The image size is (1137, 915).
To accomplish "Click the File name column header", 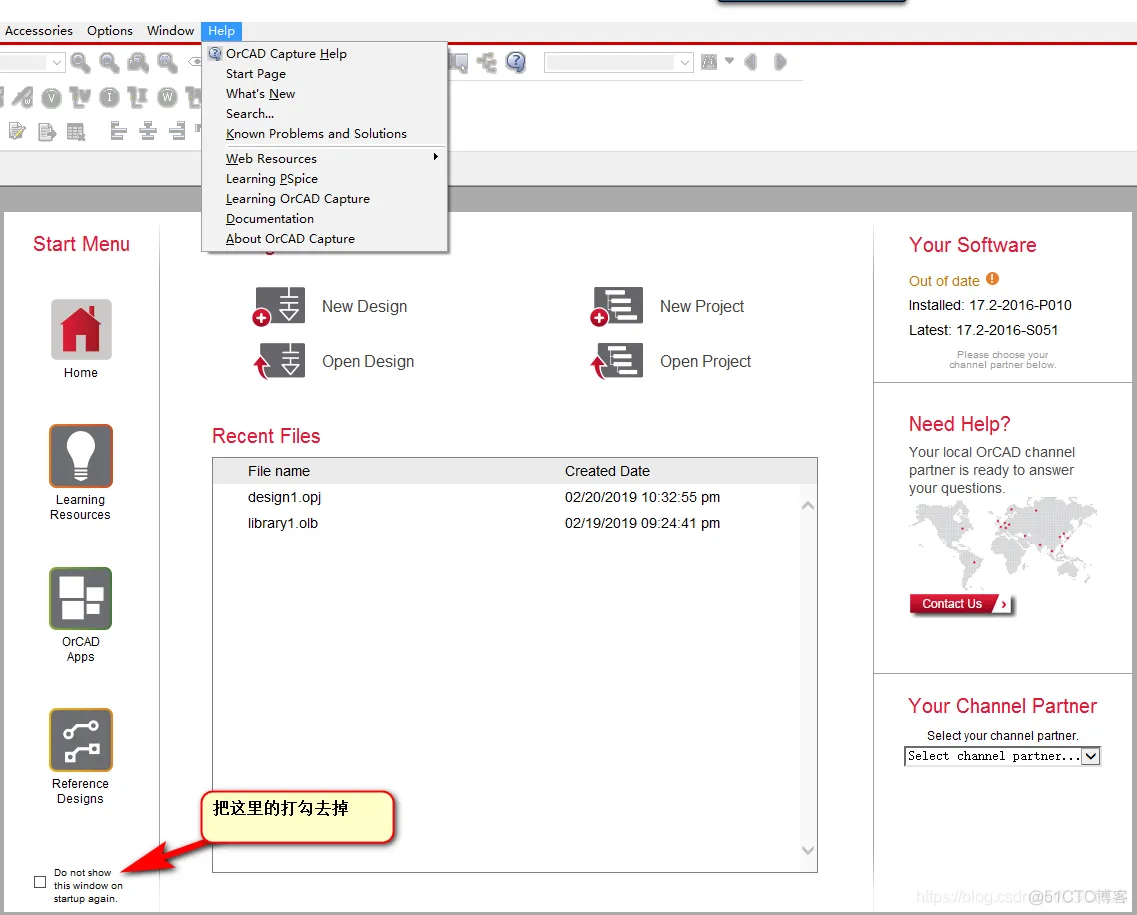I will (278, 471).
